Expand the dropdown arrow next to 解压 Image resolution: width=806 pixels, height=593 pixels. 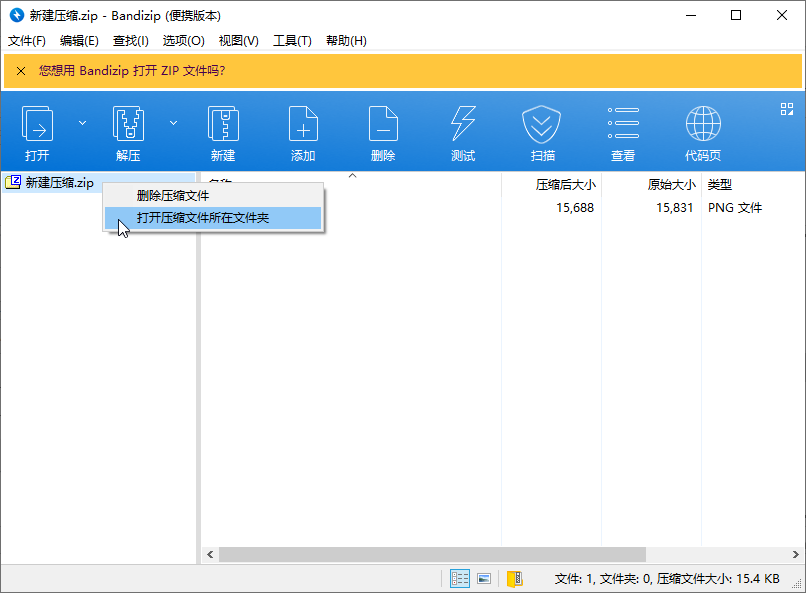coord(173,123)
